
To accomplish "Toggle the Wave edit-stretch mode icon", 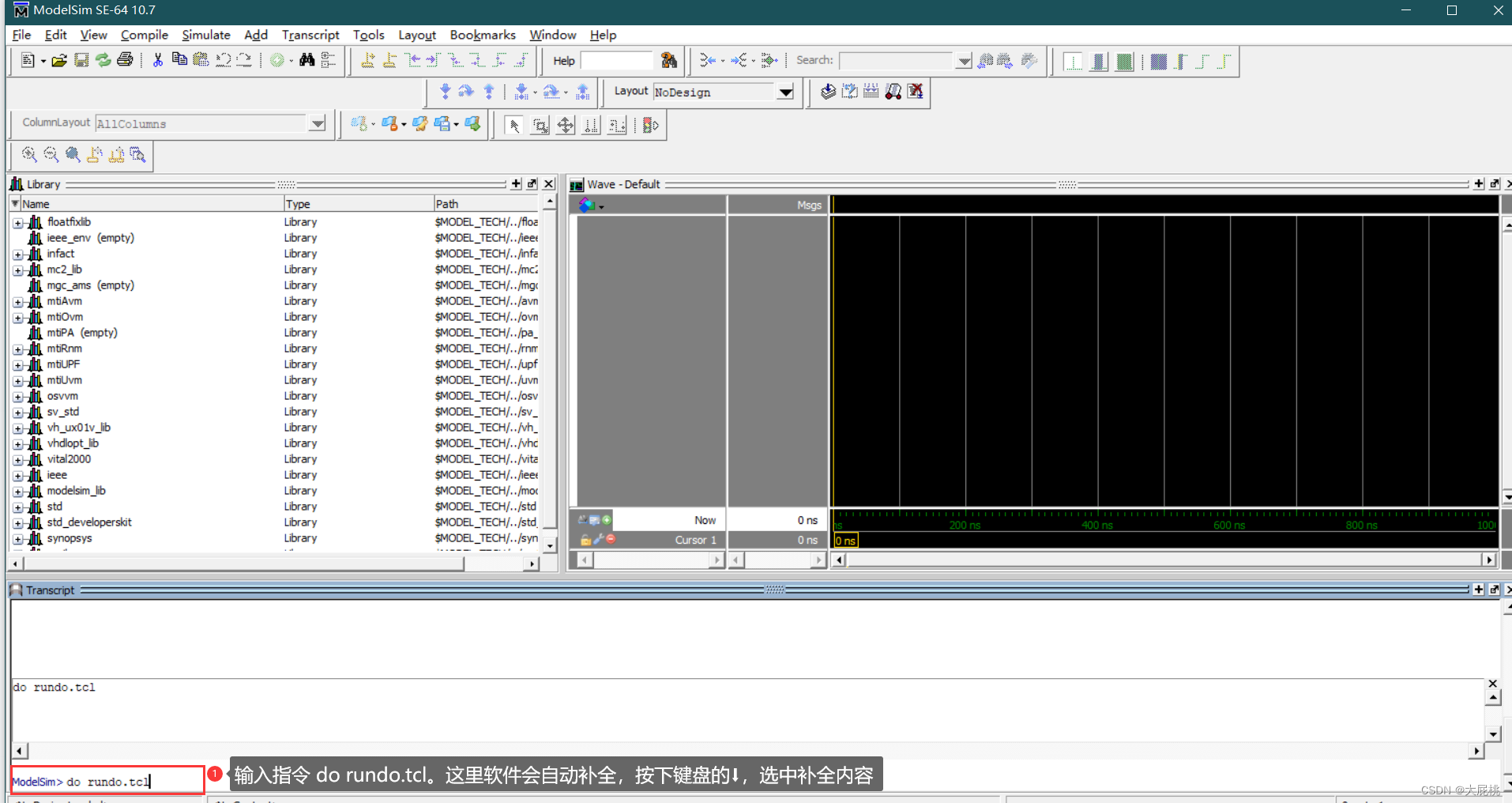I will click(x=617, y=126).
